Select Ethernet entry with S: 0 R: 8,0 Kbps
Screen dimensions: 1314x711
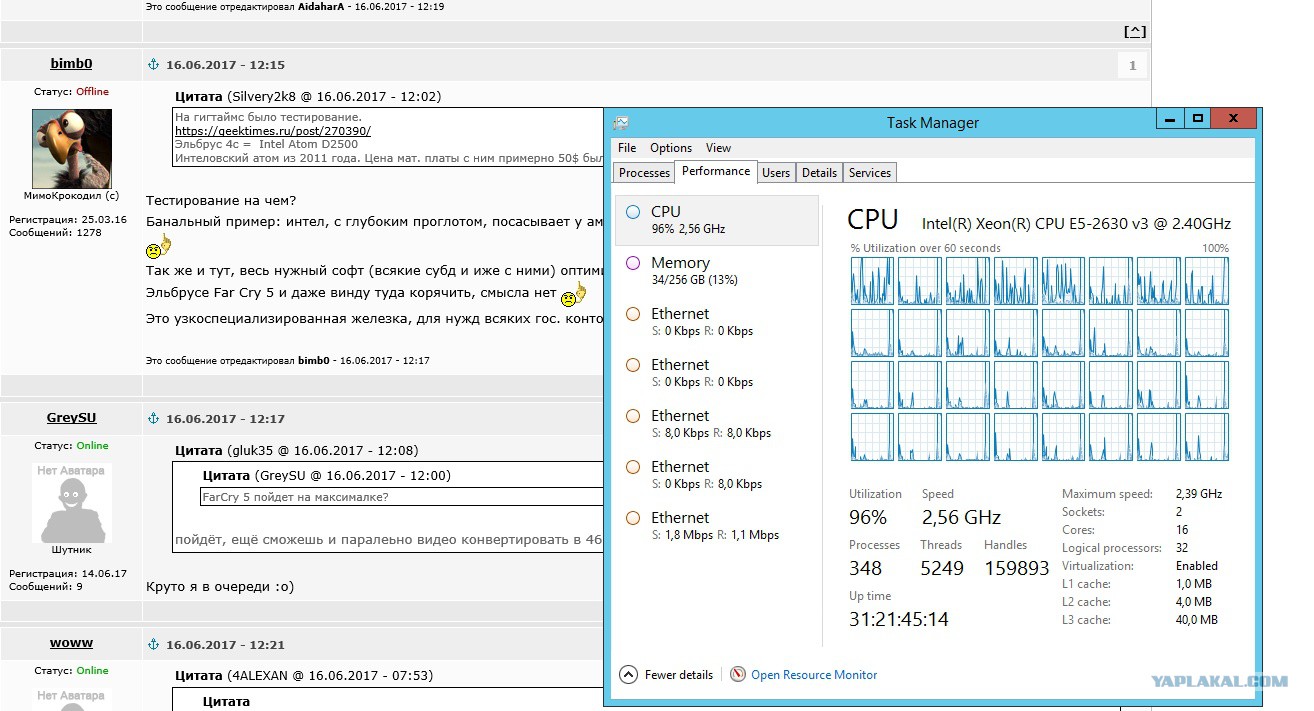(x=716, y=475)
